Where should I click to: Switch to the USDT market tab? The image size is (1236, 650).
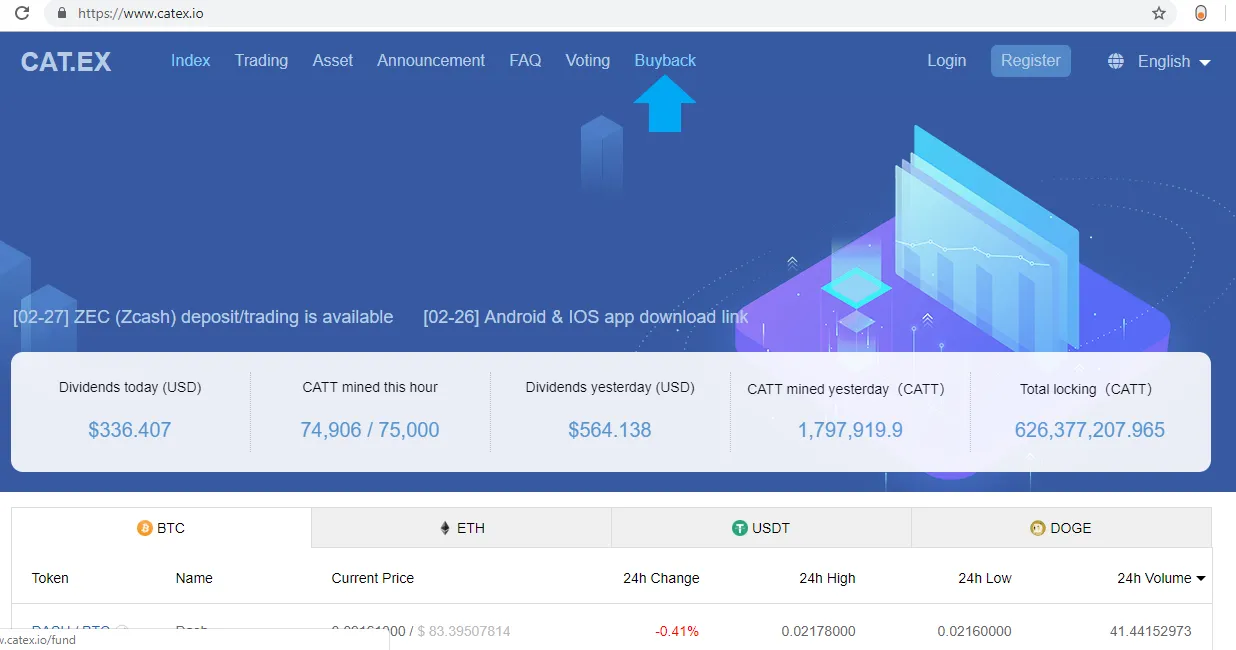click(761, 528)
